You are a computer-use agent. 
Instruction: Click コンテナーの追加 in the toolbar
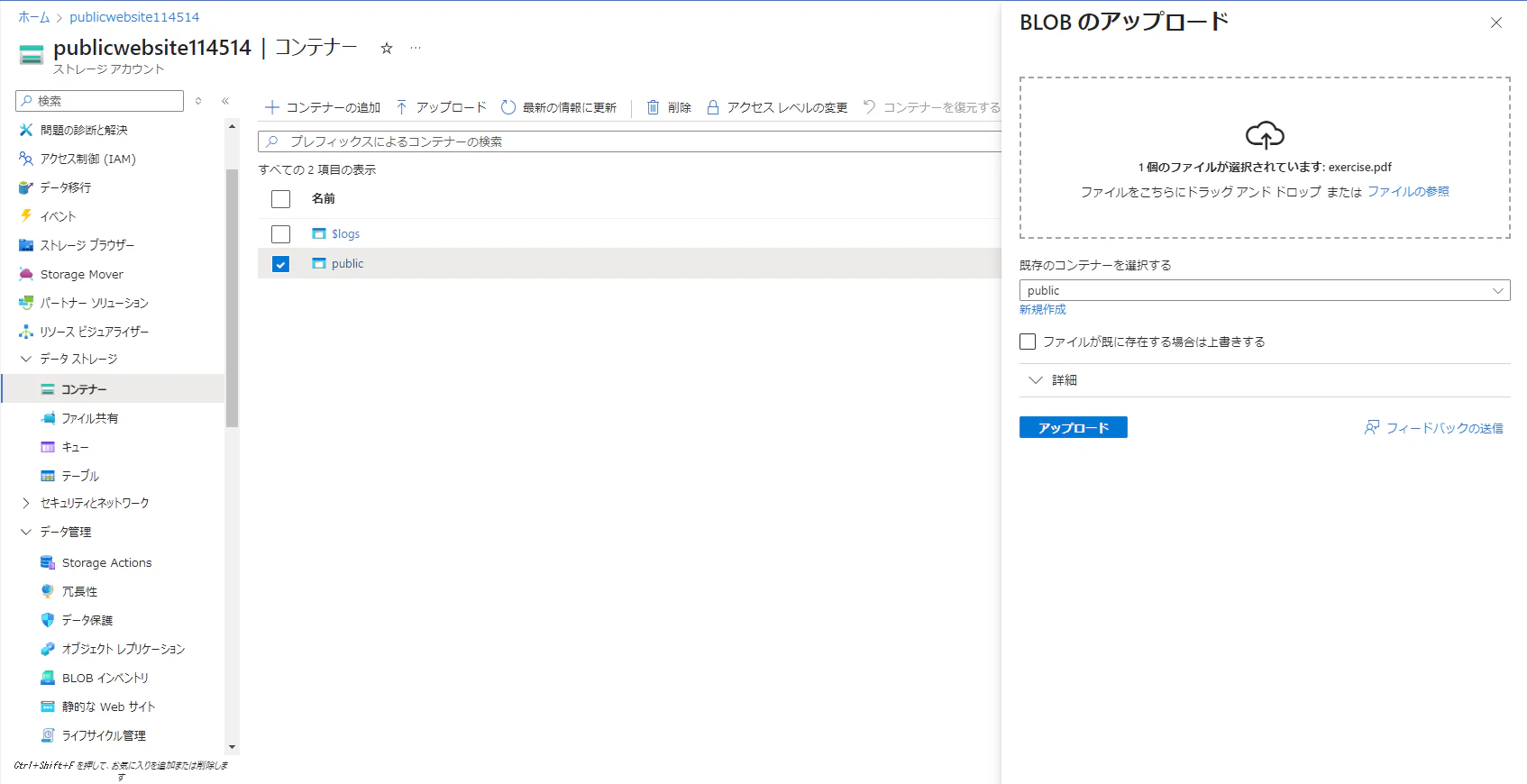coord(322,107)
